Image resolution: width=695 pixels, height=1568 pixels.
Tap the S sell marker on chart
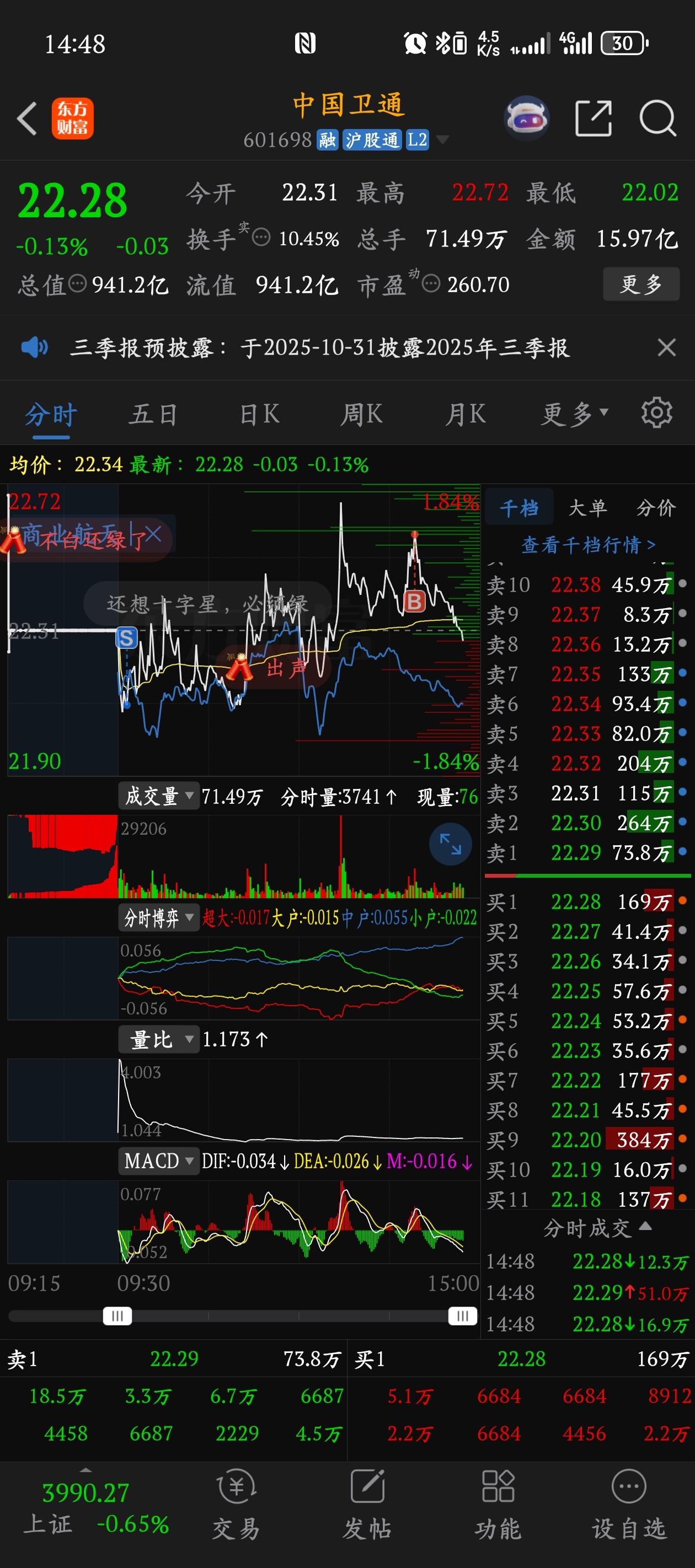point(127,638)
